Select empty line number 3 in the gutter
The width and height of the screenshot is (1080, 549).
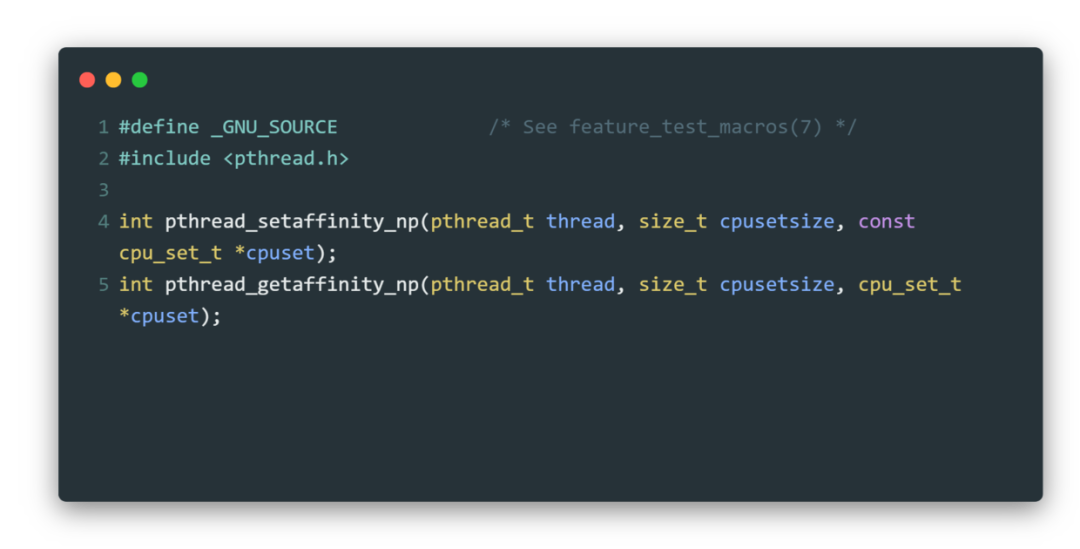pos(103,190)
